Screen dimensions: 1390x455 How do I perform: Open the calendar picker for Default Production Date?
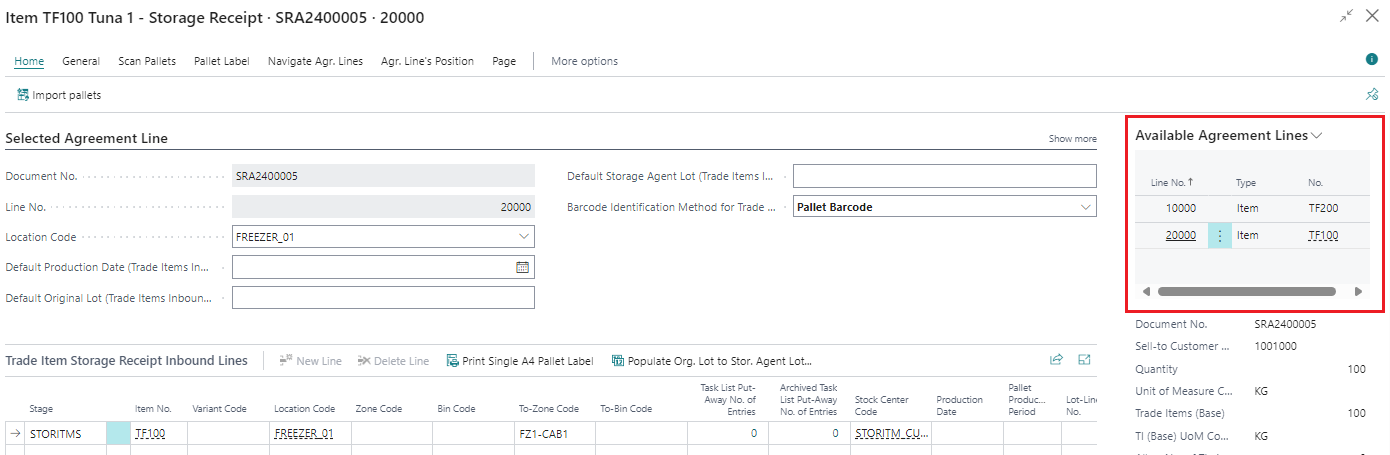click(x=522, y=267)
